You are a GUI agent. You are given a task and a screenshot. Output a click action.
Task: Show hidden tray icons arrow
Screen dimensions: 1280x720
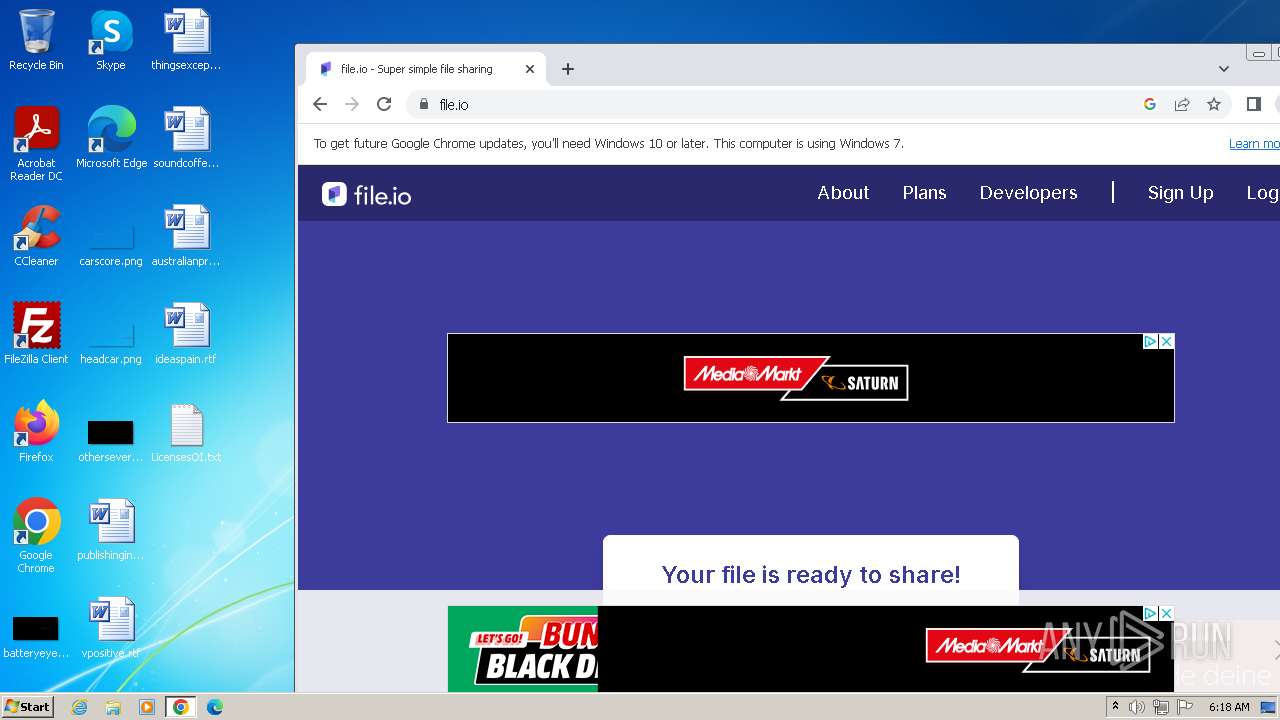1116,707
